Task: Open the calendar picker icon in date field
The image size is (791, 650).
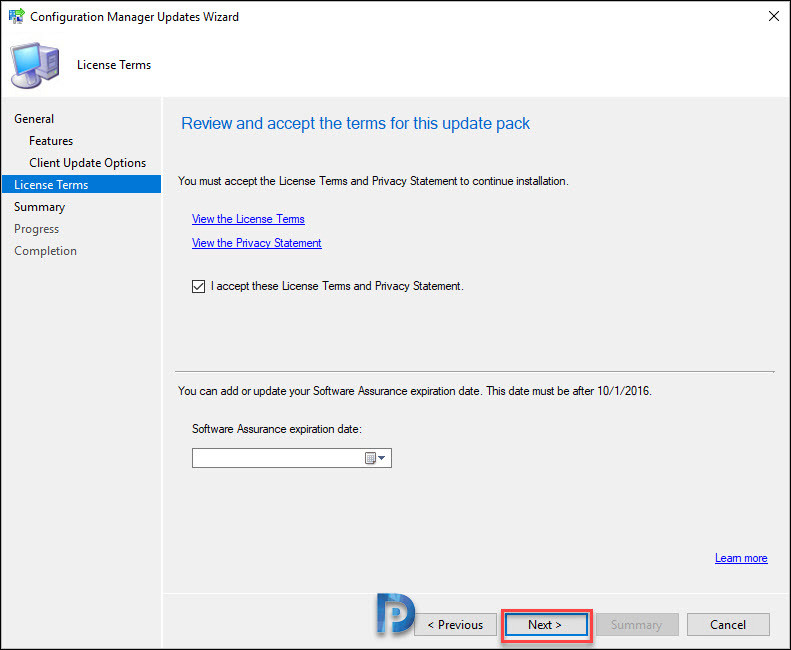Action: pos(375,458)
